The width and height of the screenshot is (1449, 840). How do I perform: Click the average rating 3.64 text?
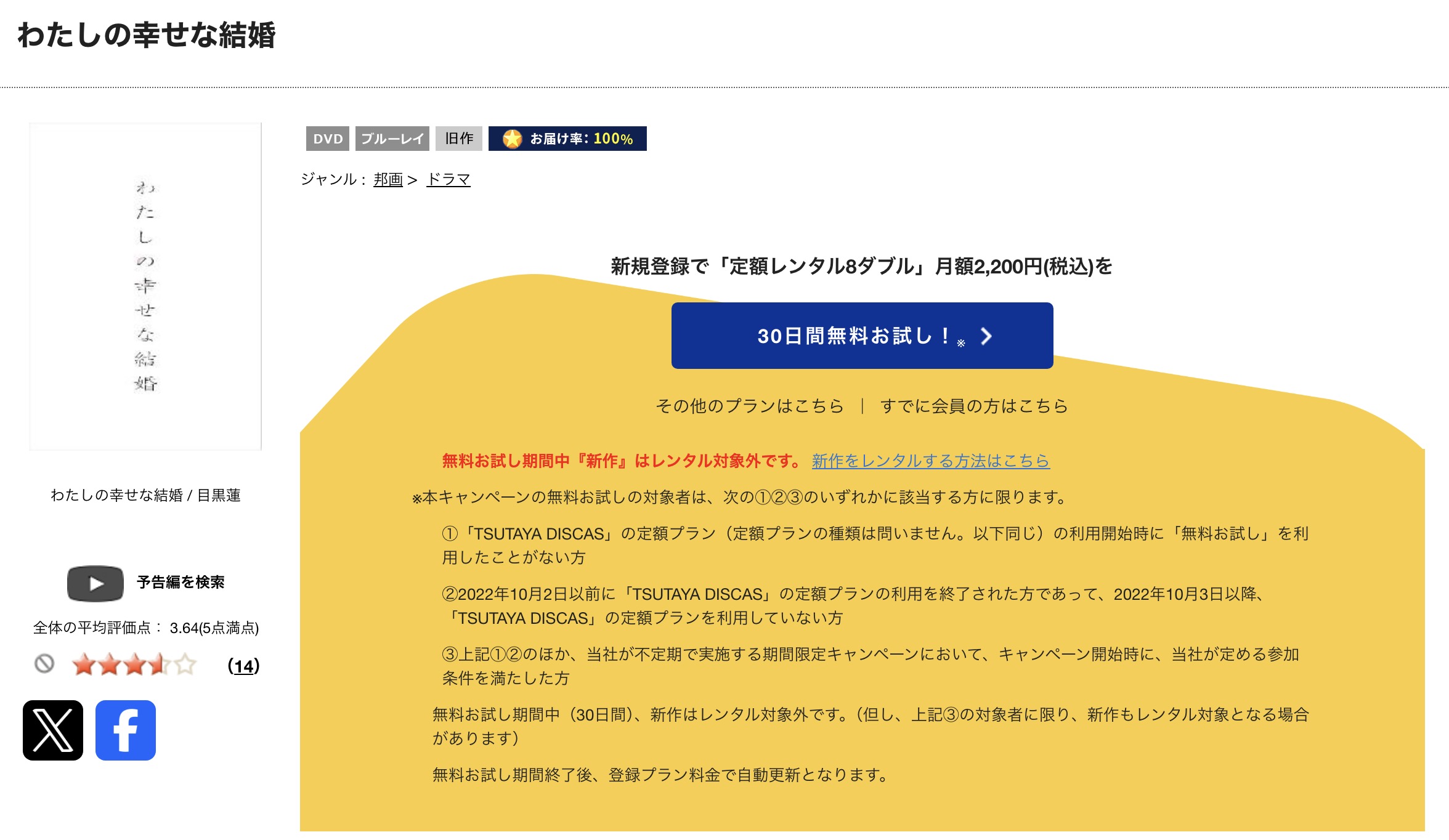click(x=146, y=628)
